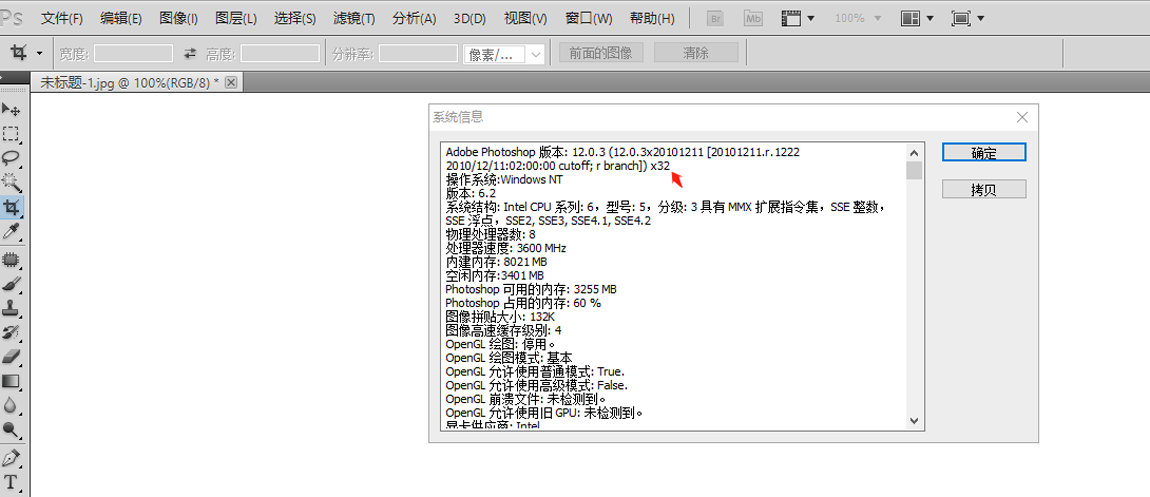Swap width and height values
Viewport: 1150px width, 497px height.
[x=190, y=53]
